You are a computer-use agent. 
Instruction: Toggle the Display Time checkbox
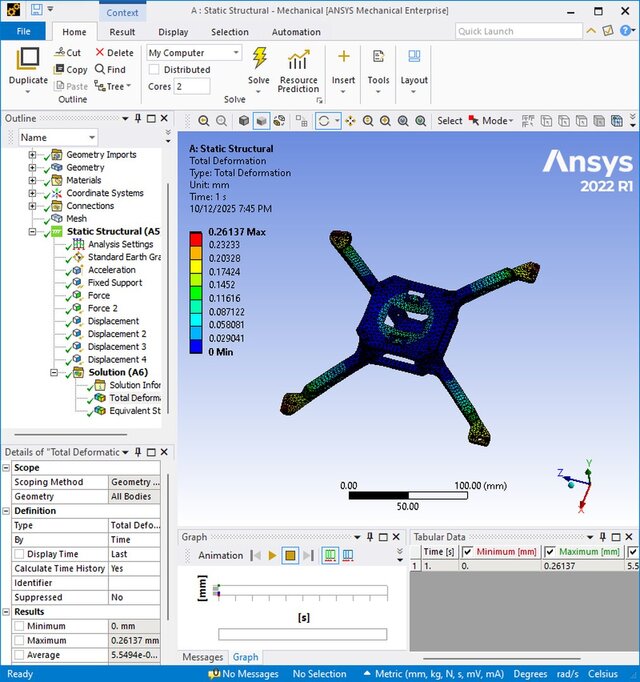(19, 554)
